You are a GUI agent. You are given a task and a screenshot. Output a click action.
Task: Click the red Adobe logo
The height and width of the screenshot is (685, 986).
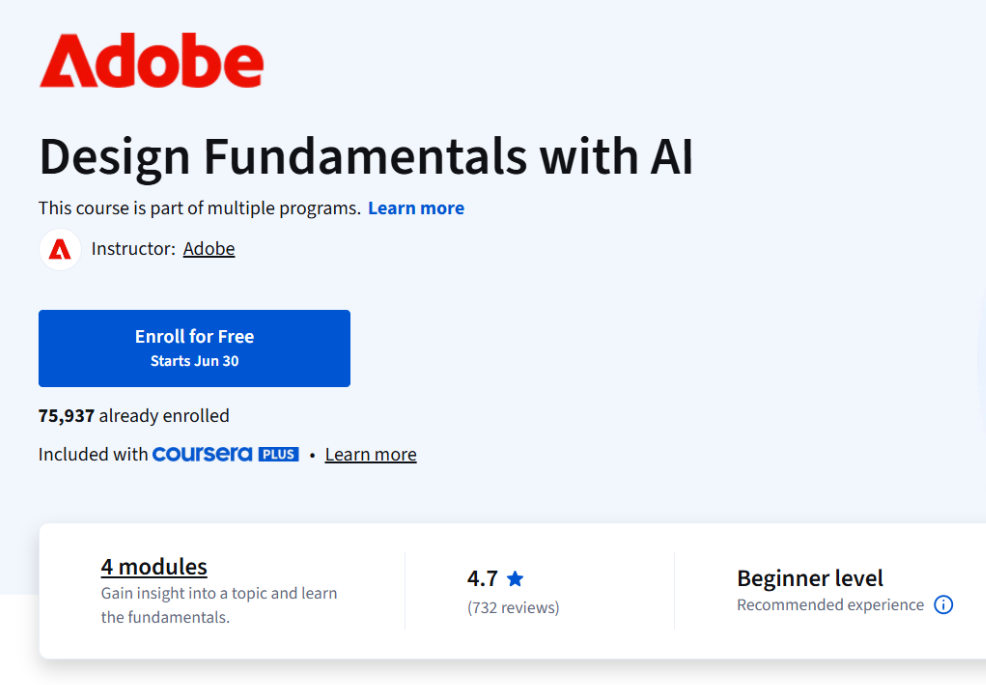[x=150, y=60]
